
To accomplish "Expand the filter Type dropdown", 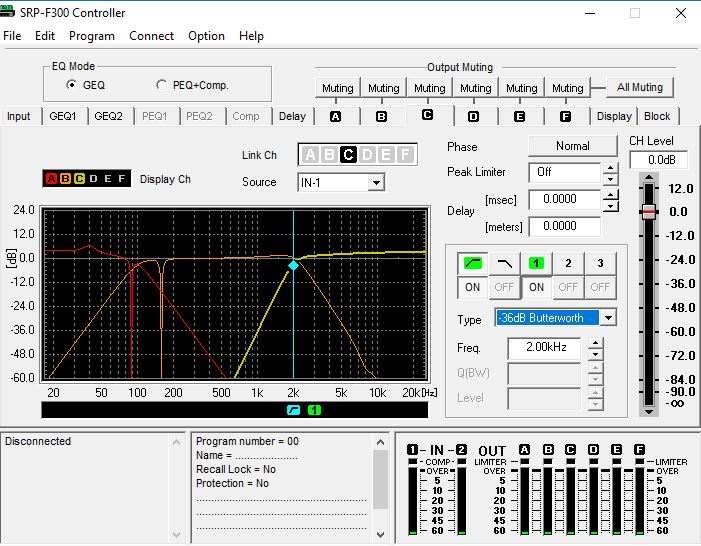I will [607, 318].
